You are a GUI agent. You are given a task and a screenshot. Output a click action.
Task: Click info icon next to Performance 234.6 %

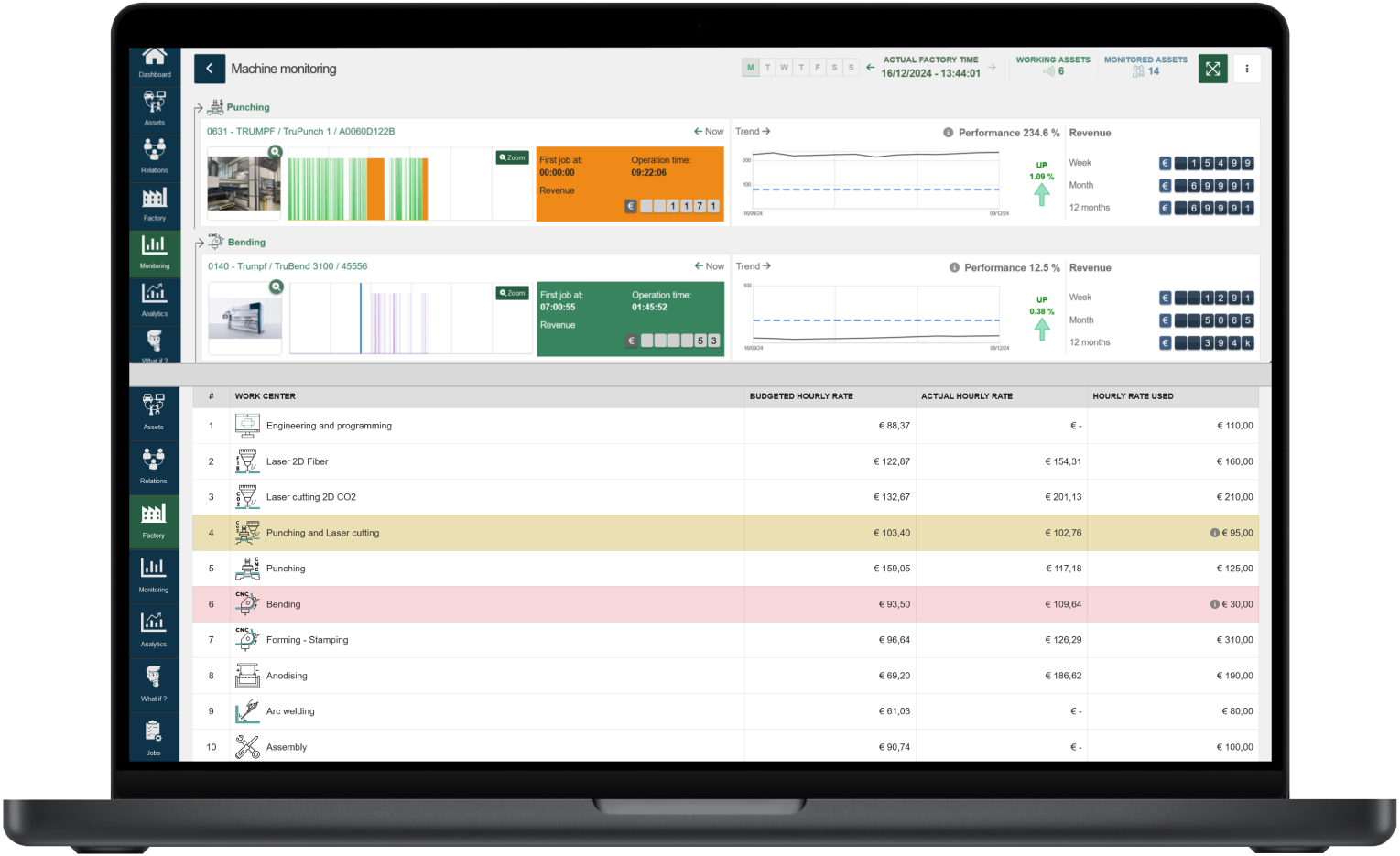[949, 133]
